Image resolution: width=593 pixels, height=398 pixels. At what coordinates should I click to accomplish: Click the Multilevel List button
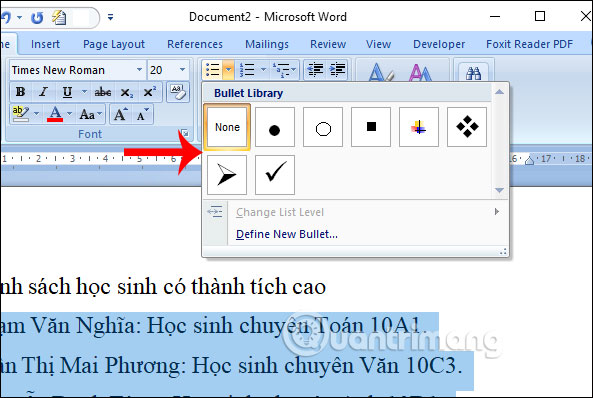point(284,70)
